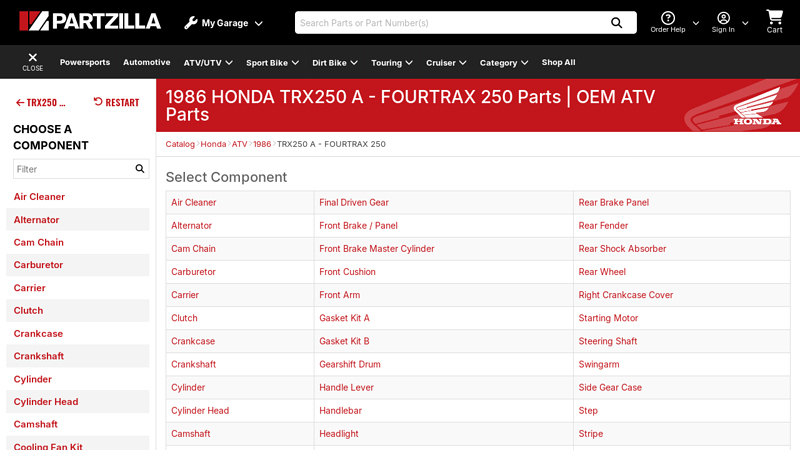Image resolution: width=800 pixels, height=450 pixels.
Task: Select Cylinder in sidebar list
Action: point(33,379)
